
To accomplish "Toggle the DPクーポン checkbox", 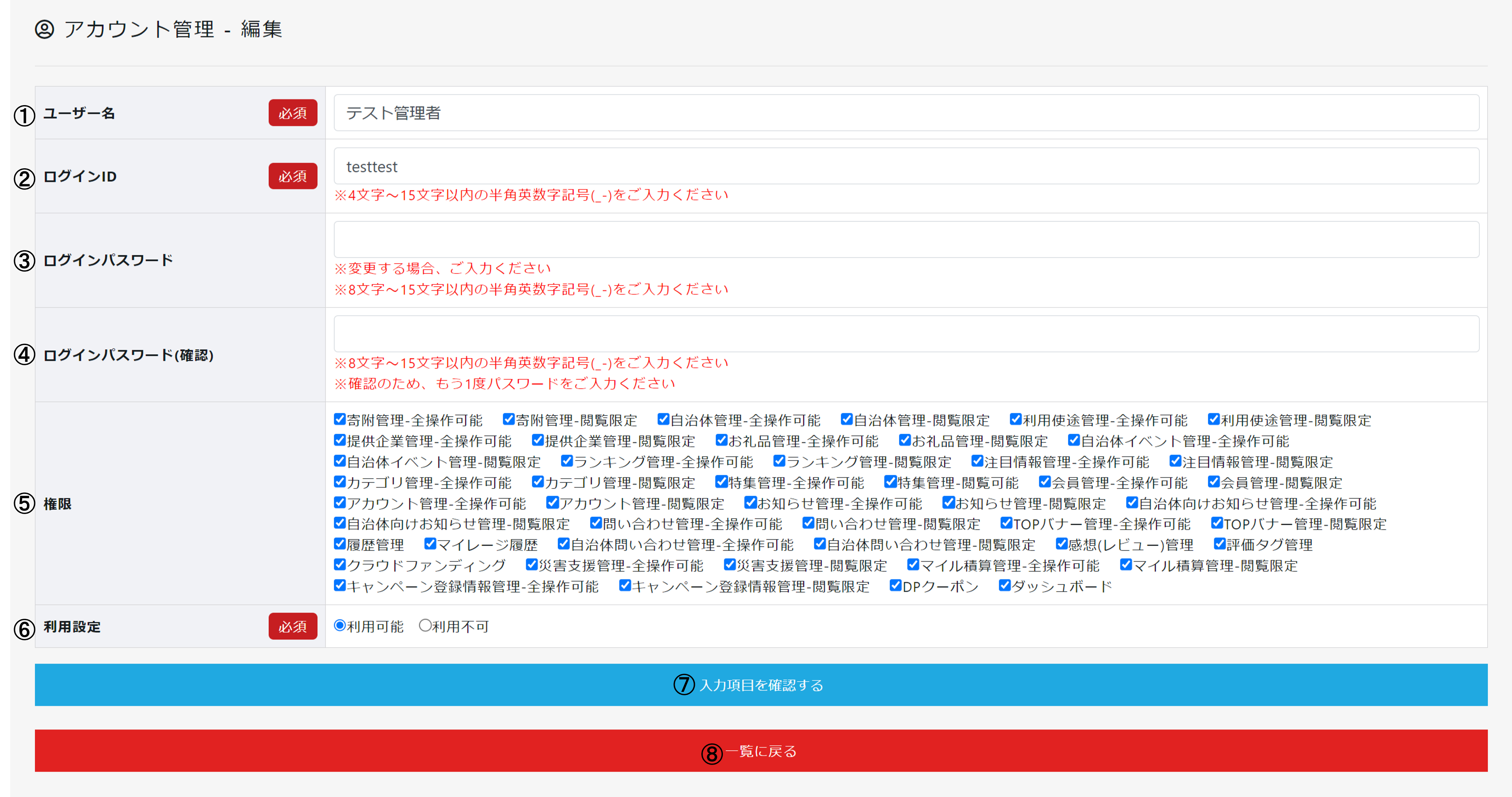I will pos(895,585).
